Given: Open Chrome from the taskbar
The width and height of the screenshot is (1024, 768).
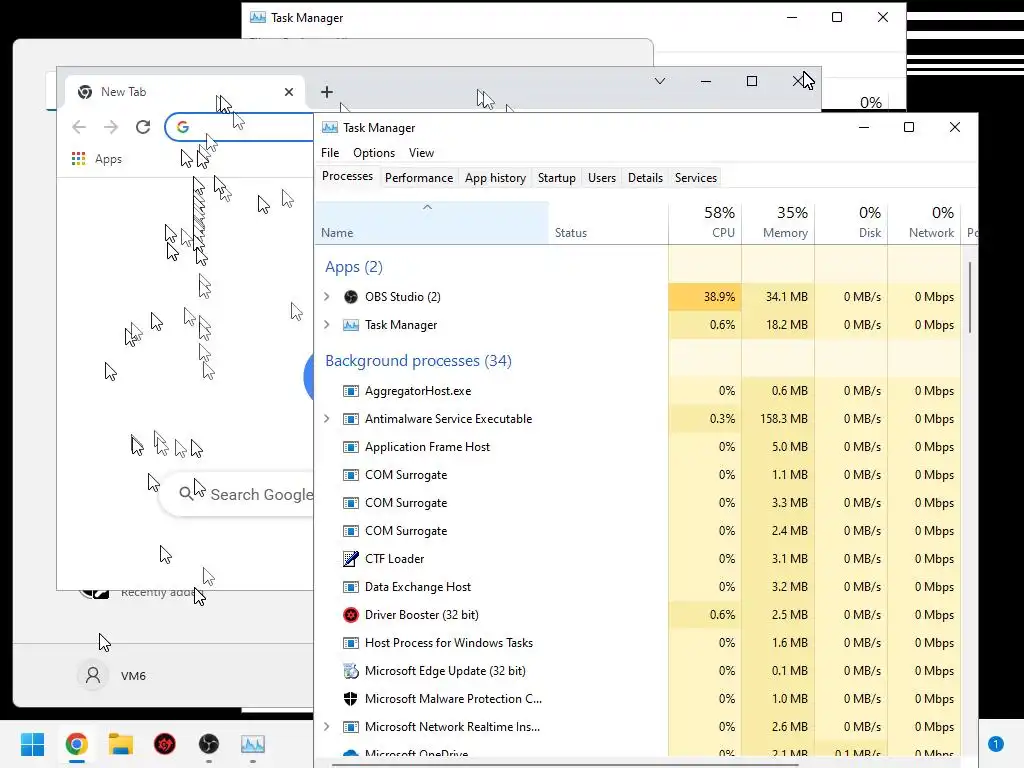Looking at the screenshot, I should [x=76, y=744].
